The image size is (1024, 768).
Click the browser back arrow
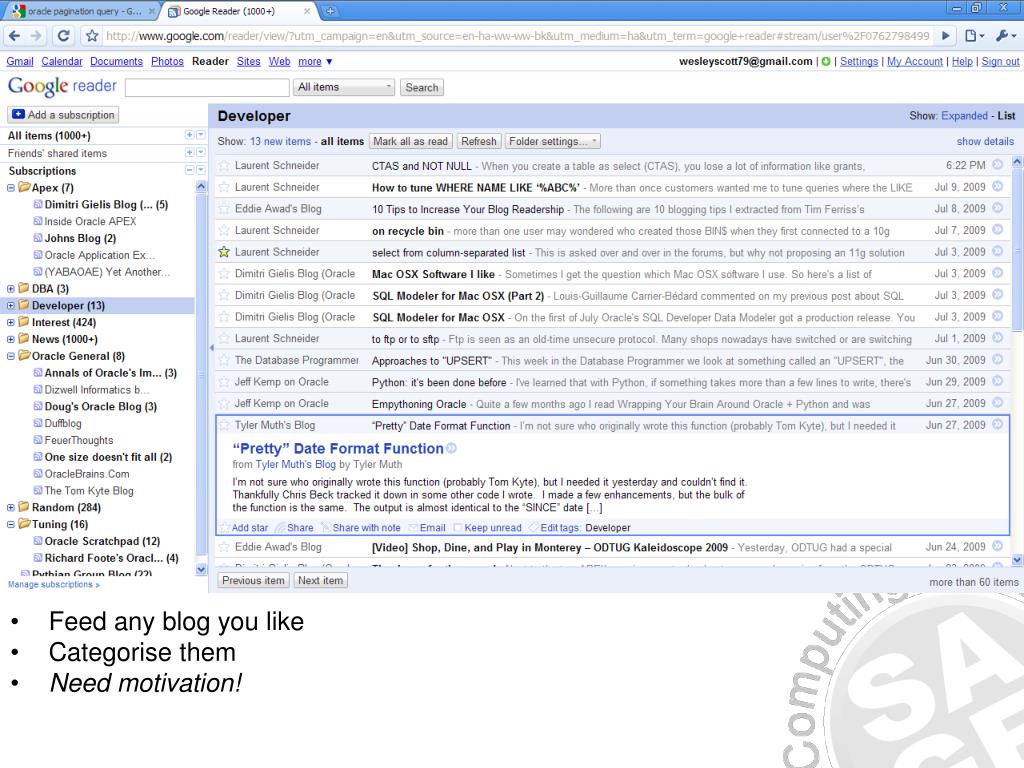click(x=15, y=36)
